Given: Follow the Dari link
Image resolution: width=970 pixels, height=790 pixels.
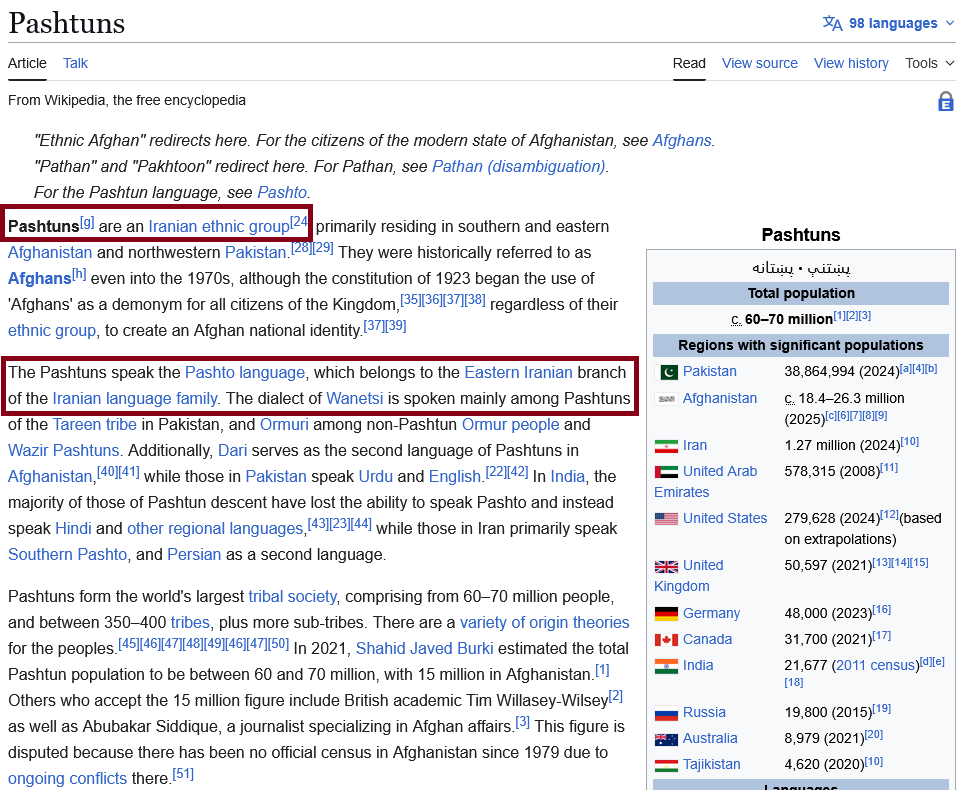Looking at the screenshot, I should pyautogui.click(x=233, y=450).
